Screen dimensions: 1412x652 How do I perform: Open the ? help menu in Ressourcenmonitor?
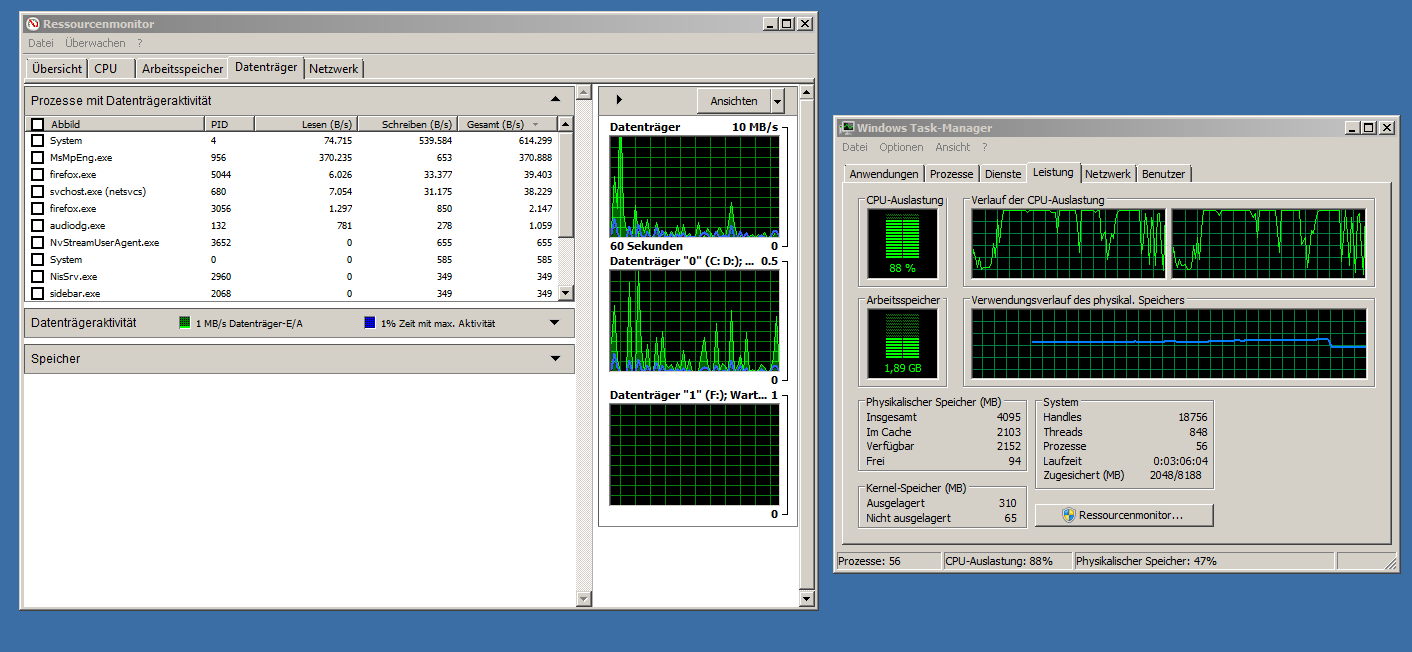click(140, 43)
